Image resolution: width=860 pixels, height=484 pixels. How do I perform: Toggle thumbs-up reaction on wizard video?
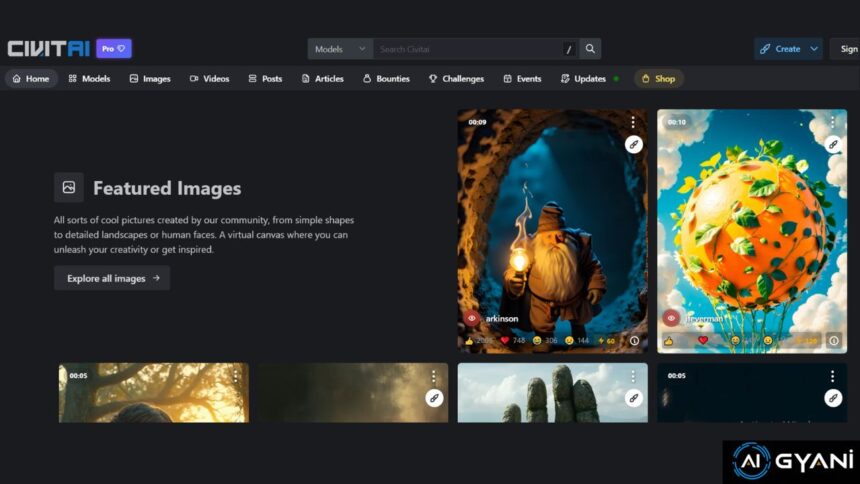pos(470,341)
